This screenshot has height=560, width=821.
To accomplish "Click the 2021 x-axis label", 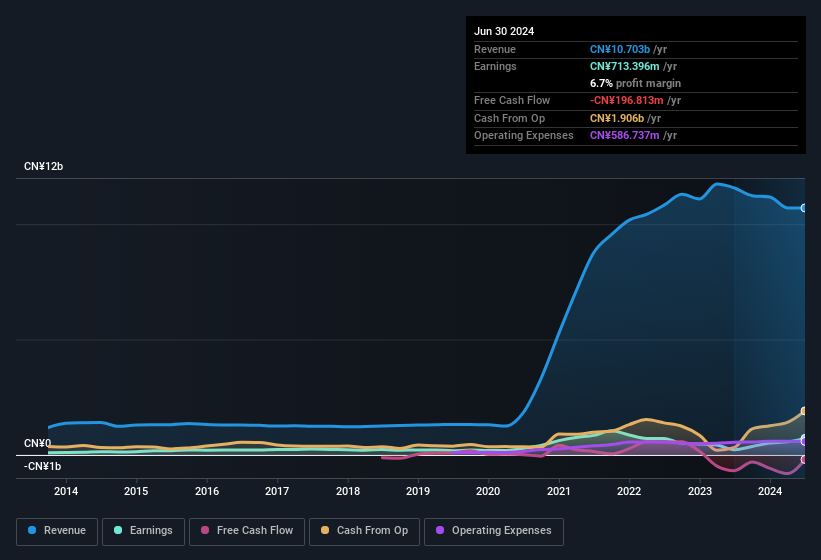I will 559,491.
